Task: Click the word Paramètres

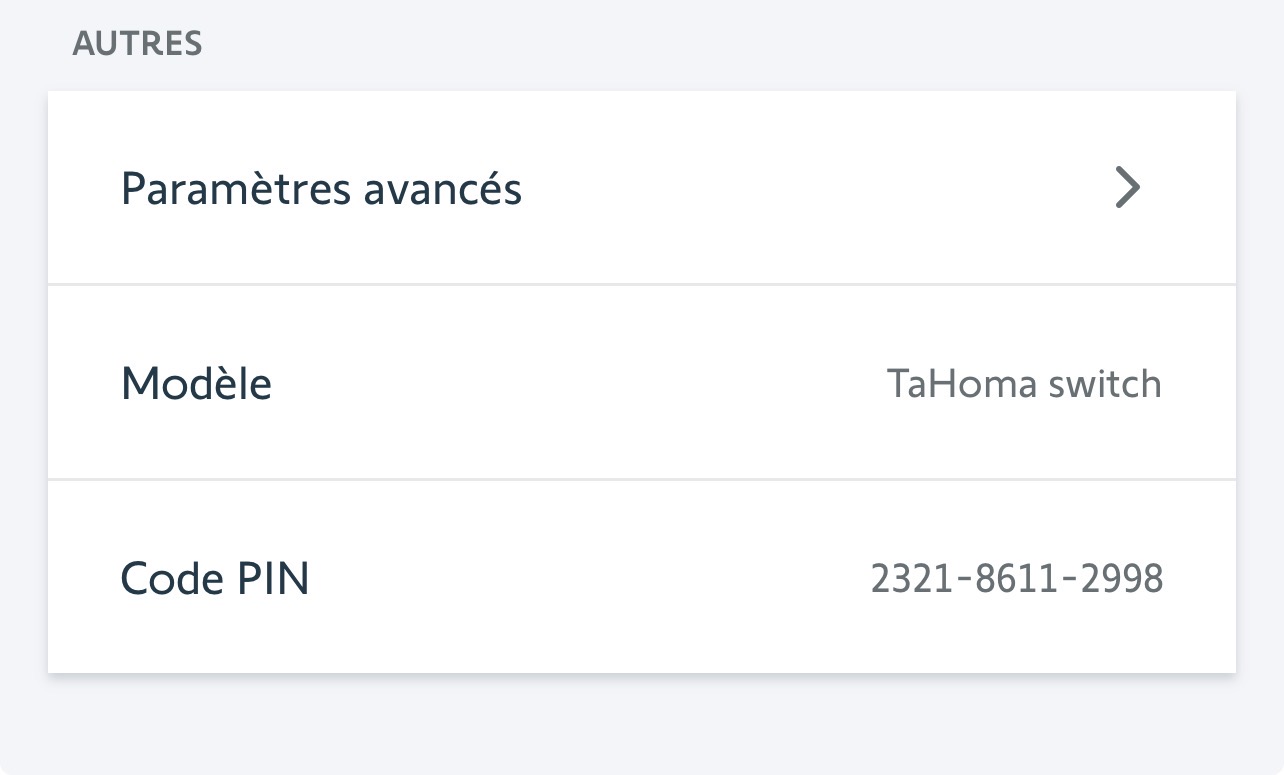Action: click(x=237, y=189)
